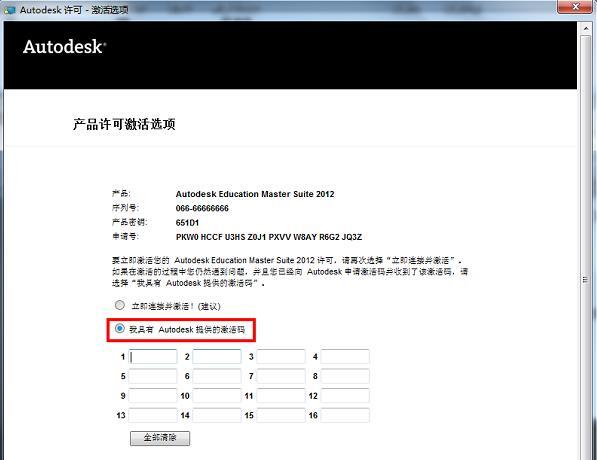Click activation code input field 1
Viewport: 597px width, 460px height.
[153, 357]
